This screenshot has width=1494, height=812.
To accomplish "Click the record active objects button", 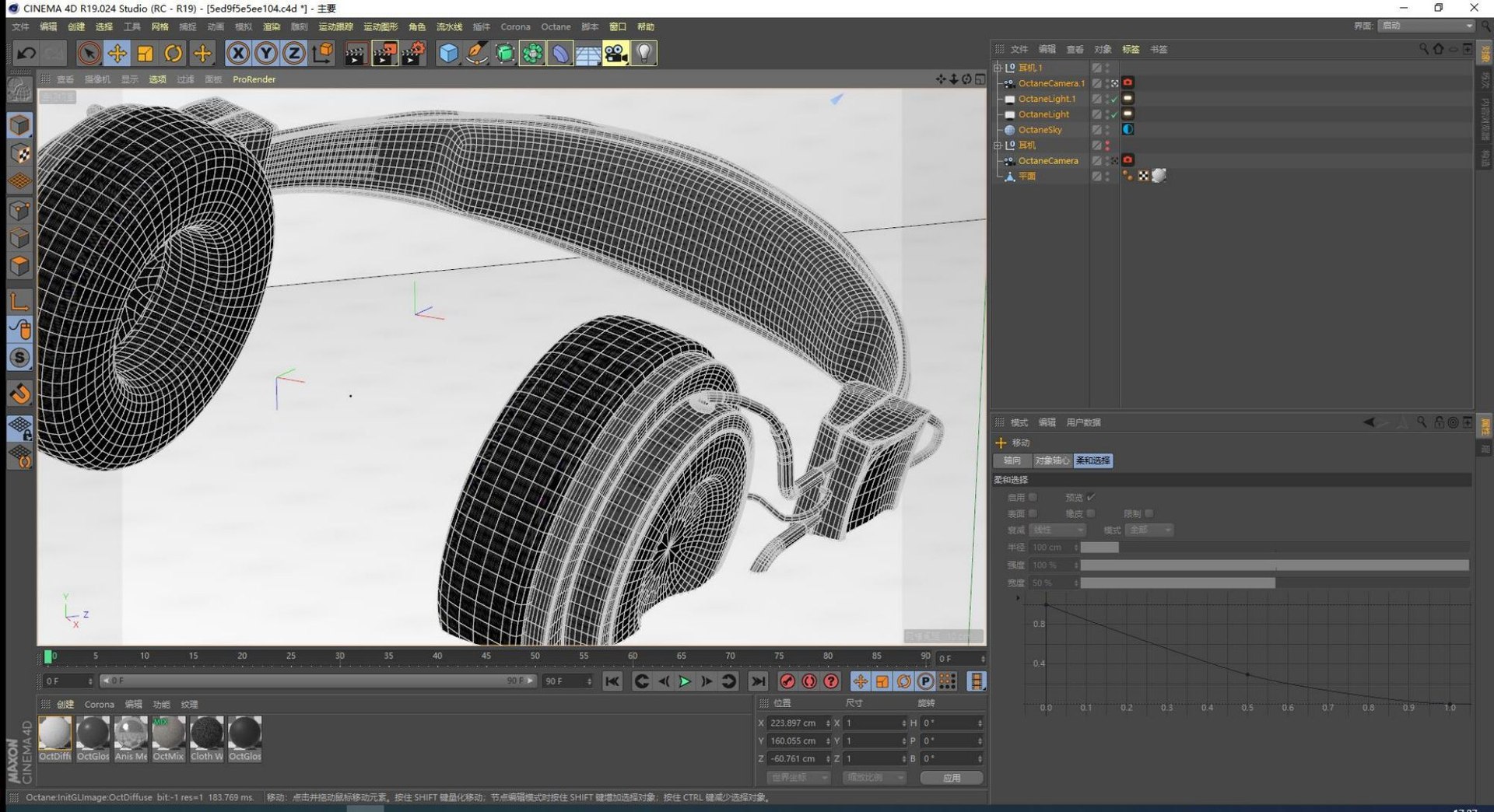I will click(x=787, y=681).
